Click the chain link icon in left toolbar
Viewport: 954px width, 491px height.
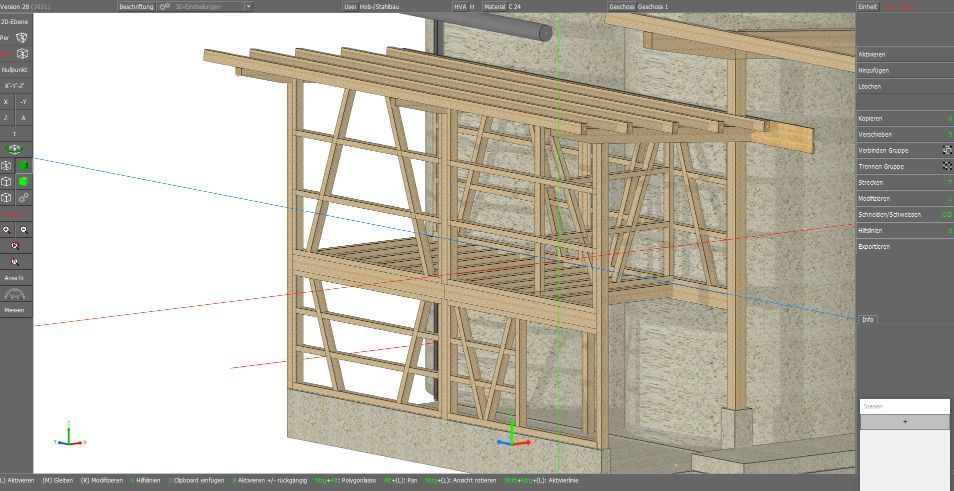(x=23, y=198)
